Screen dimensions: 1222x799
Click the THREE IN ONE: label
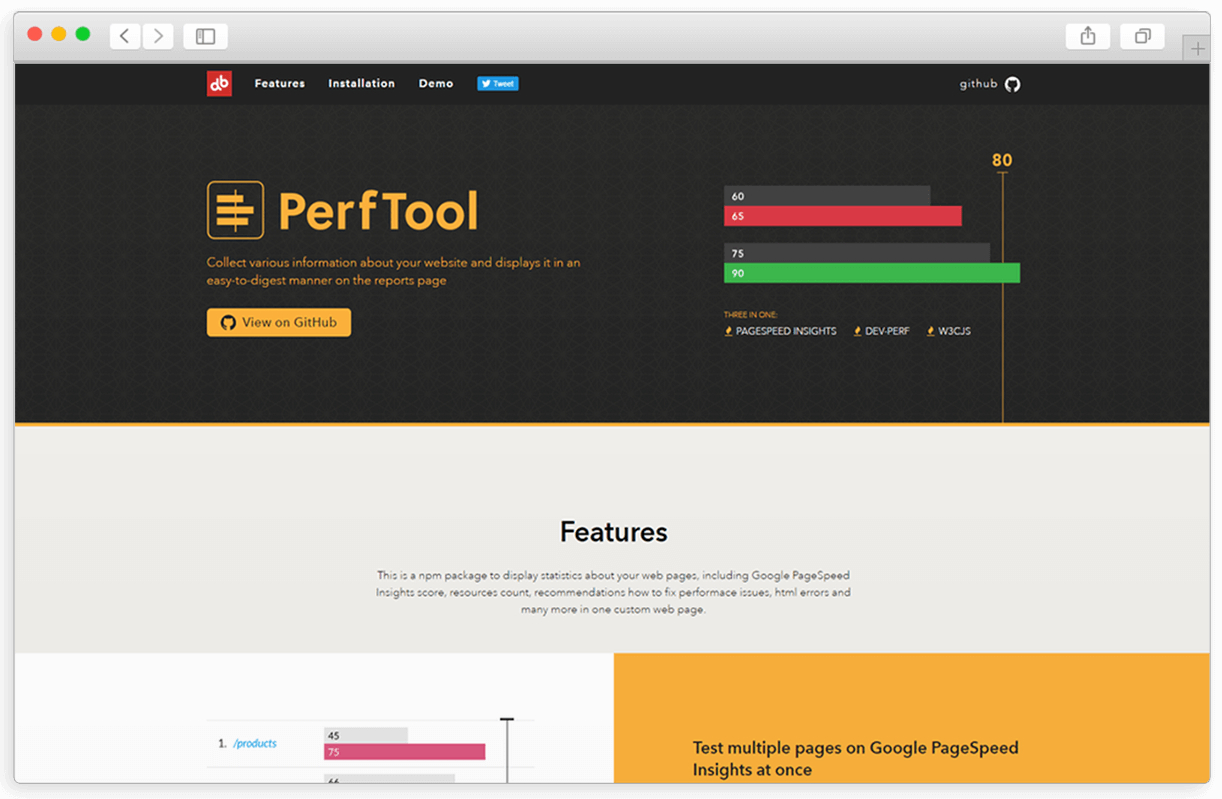pyautogui.click(x=751, y=315)
